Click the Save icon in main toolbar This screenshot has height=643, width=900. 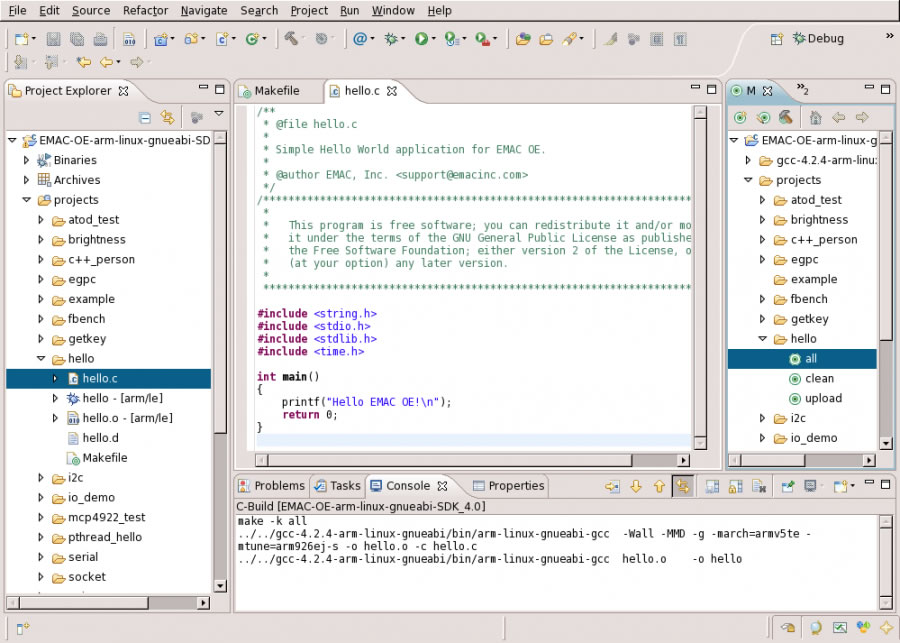tap(53, 40)
